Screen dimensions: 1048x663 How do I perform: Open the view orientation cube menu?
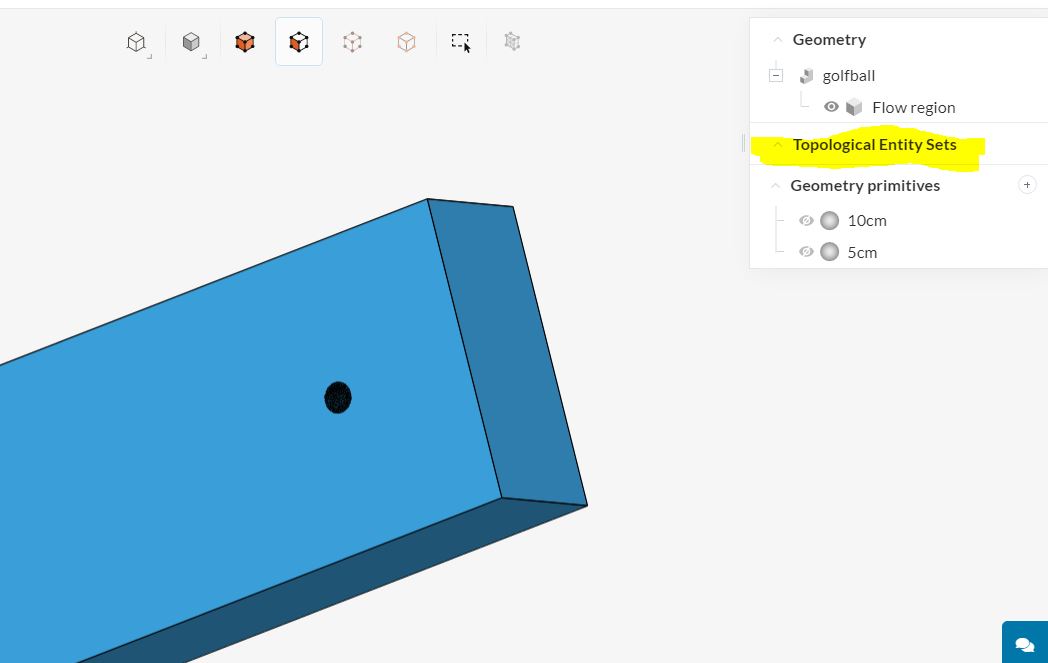(x=136, y=42)
